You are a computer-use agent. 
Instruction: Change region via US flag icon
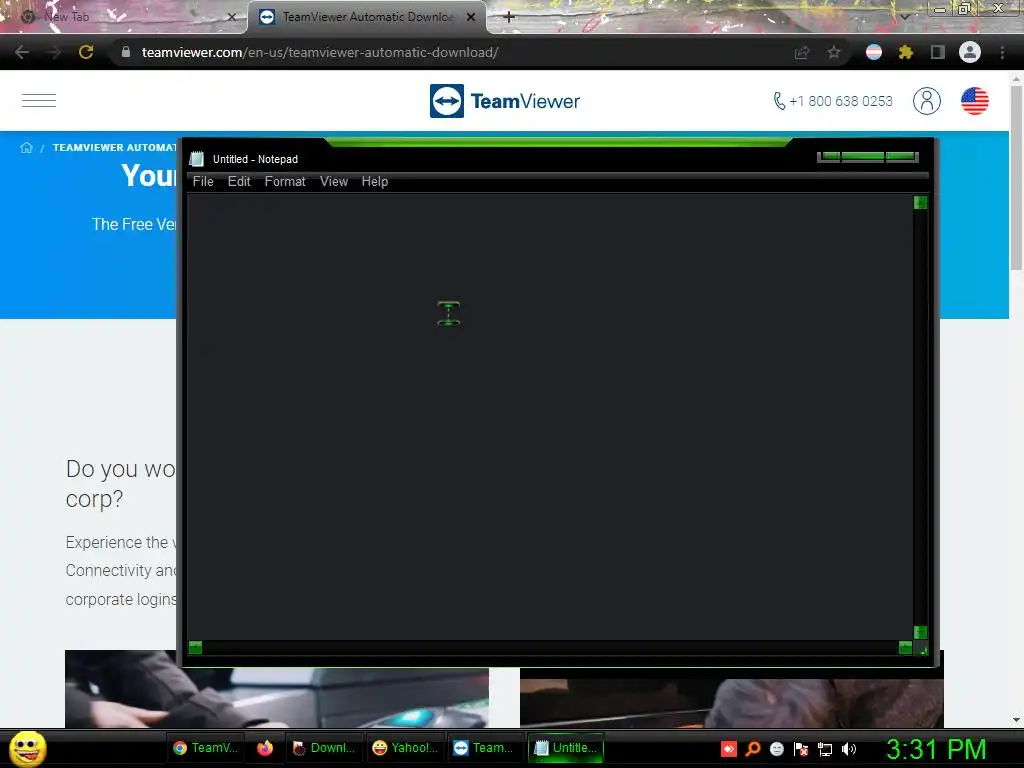pyautogui.click(x=974, y=101)
